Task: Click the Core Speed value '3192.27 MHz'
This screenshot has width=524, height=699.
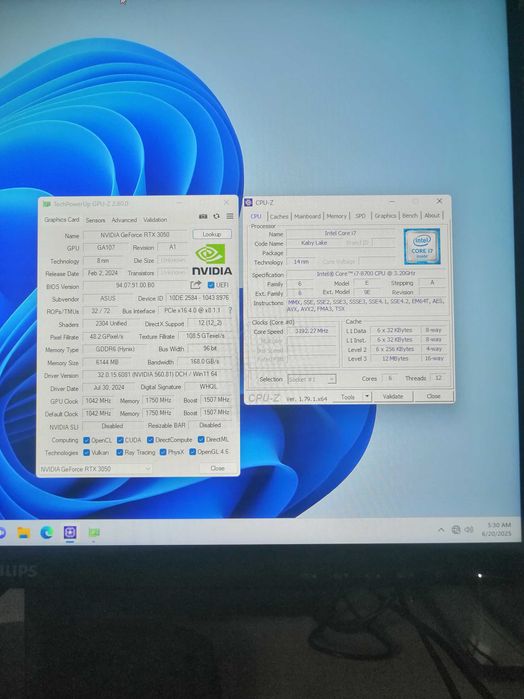Action: pos(311,331)
